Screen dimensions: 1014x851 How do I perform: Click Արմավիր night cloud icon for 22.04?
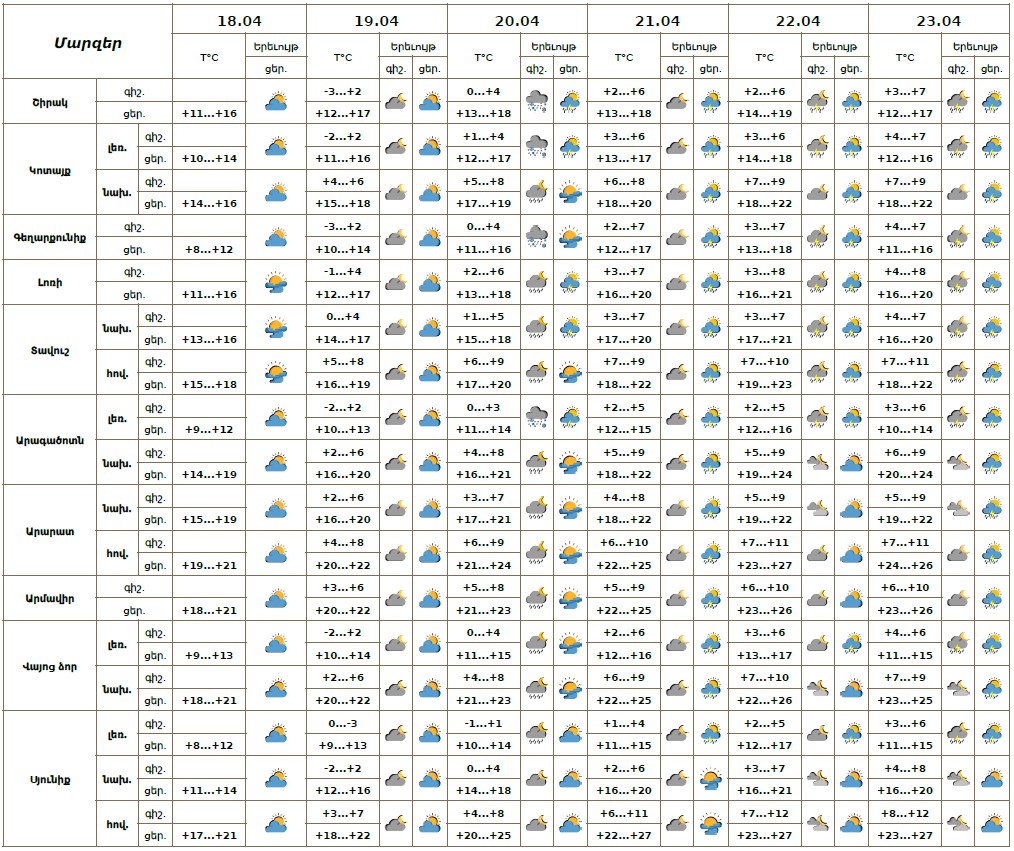818,599
